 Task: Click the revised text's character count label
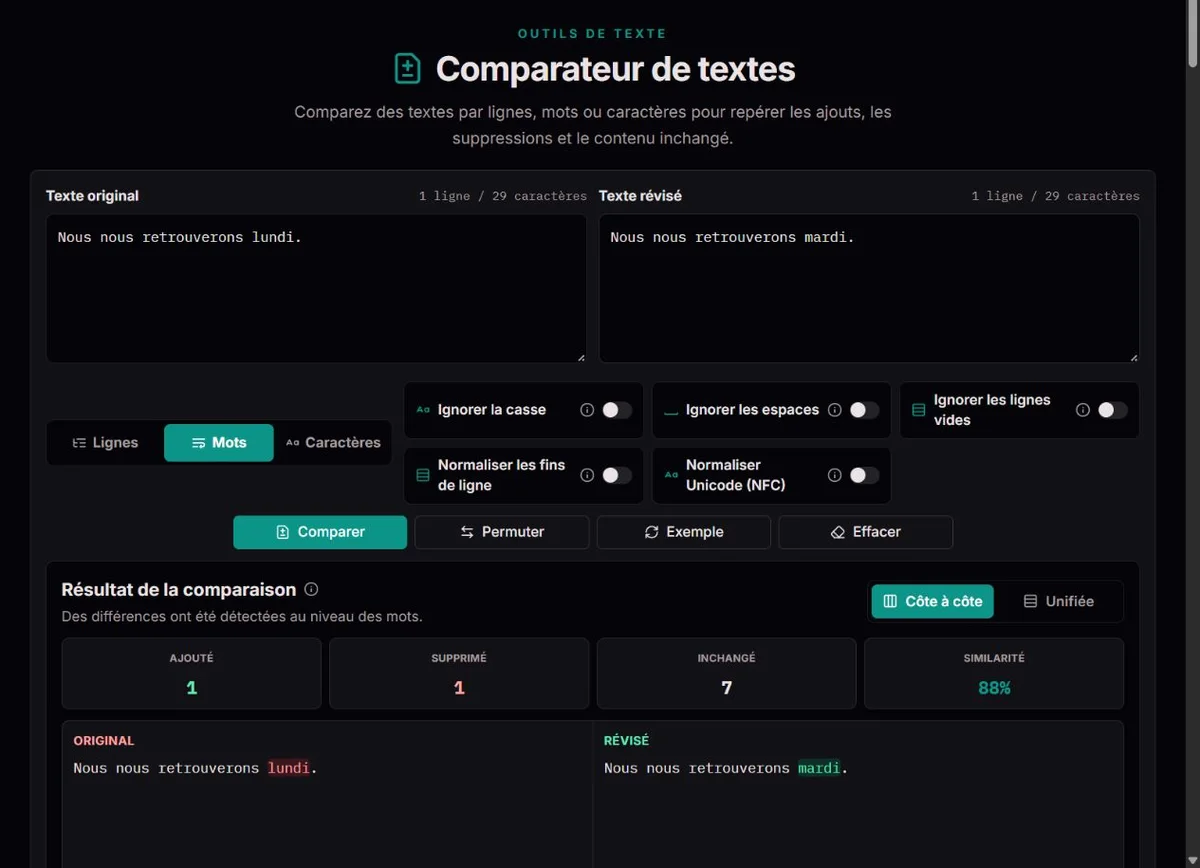click(1056, 196)
